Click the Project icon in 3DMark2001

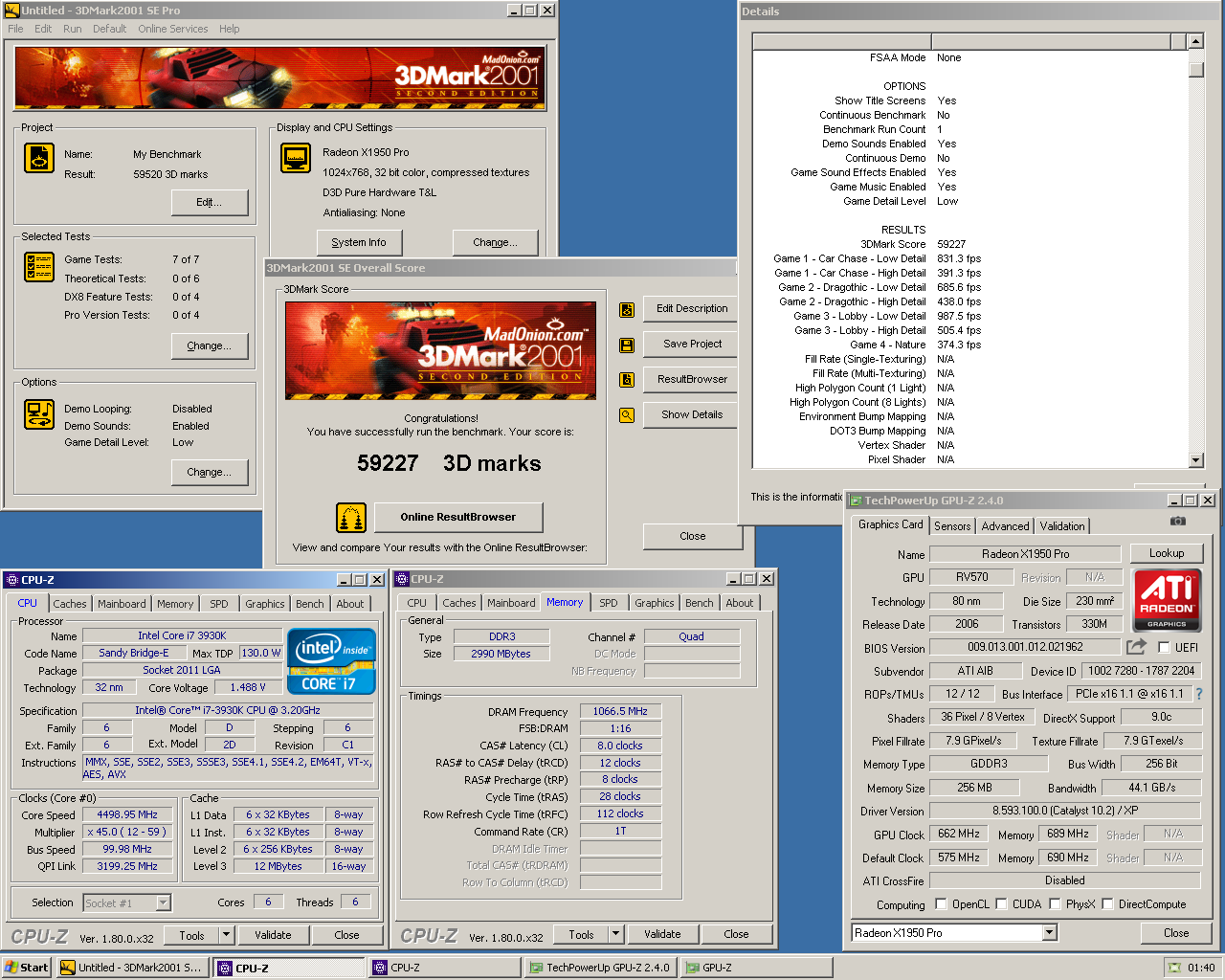tap(39, 158)
